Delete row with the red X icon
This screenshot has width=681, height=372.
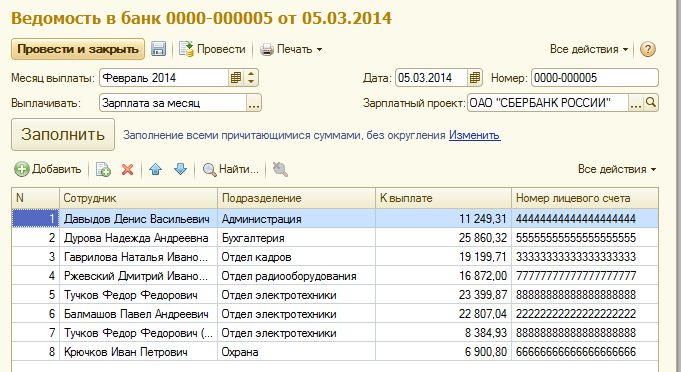127,169
